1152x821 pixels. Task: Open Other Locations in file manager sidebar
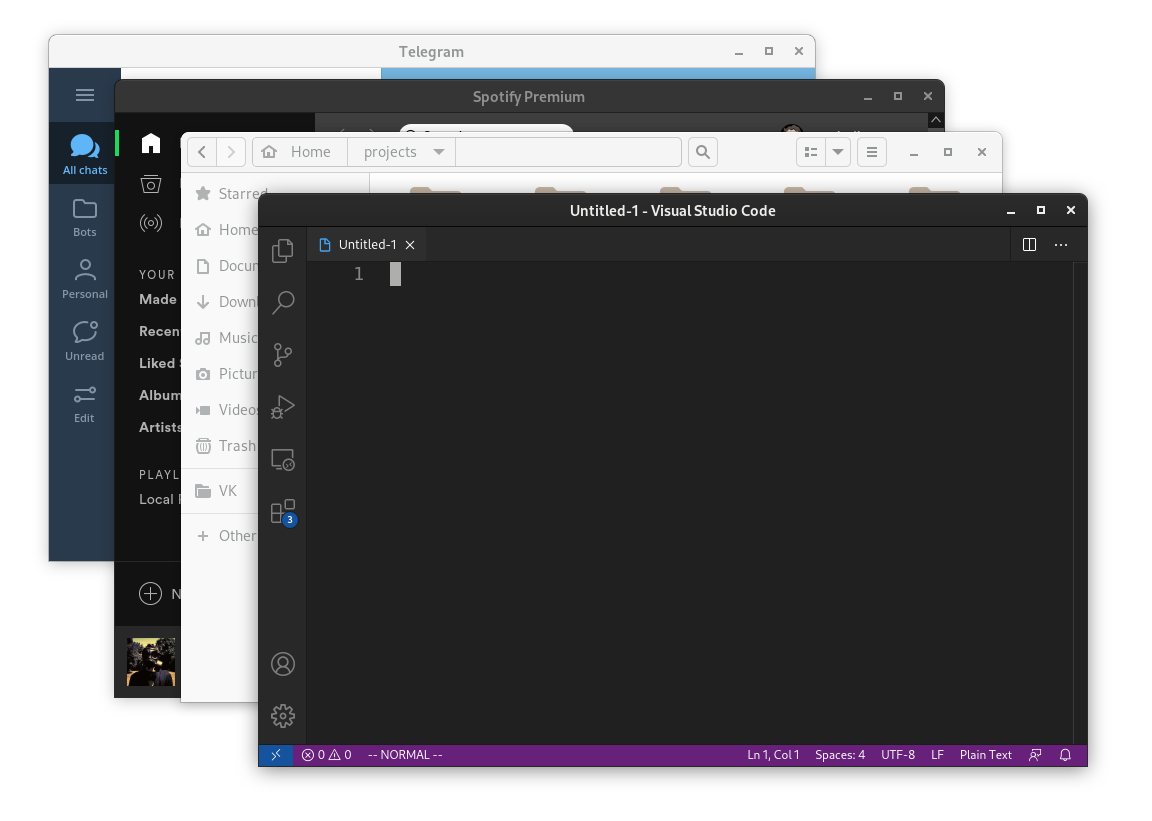224,536
